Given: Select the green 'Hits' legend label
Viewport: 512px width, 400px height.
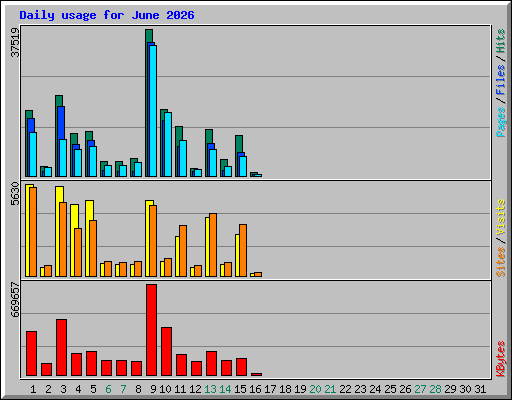Looking at the screenshot, I should click(x=501, y=41).
